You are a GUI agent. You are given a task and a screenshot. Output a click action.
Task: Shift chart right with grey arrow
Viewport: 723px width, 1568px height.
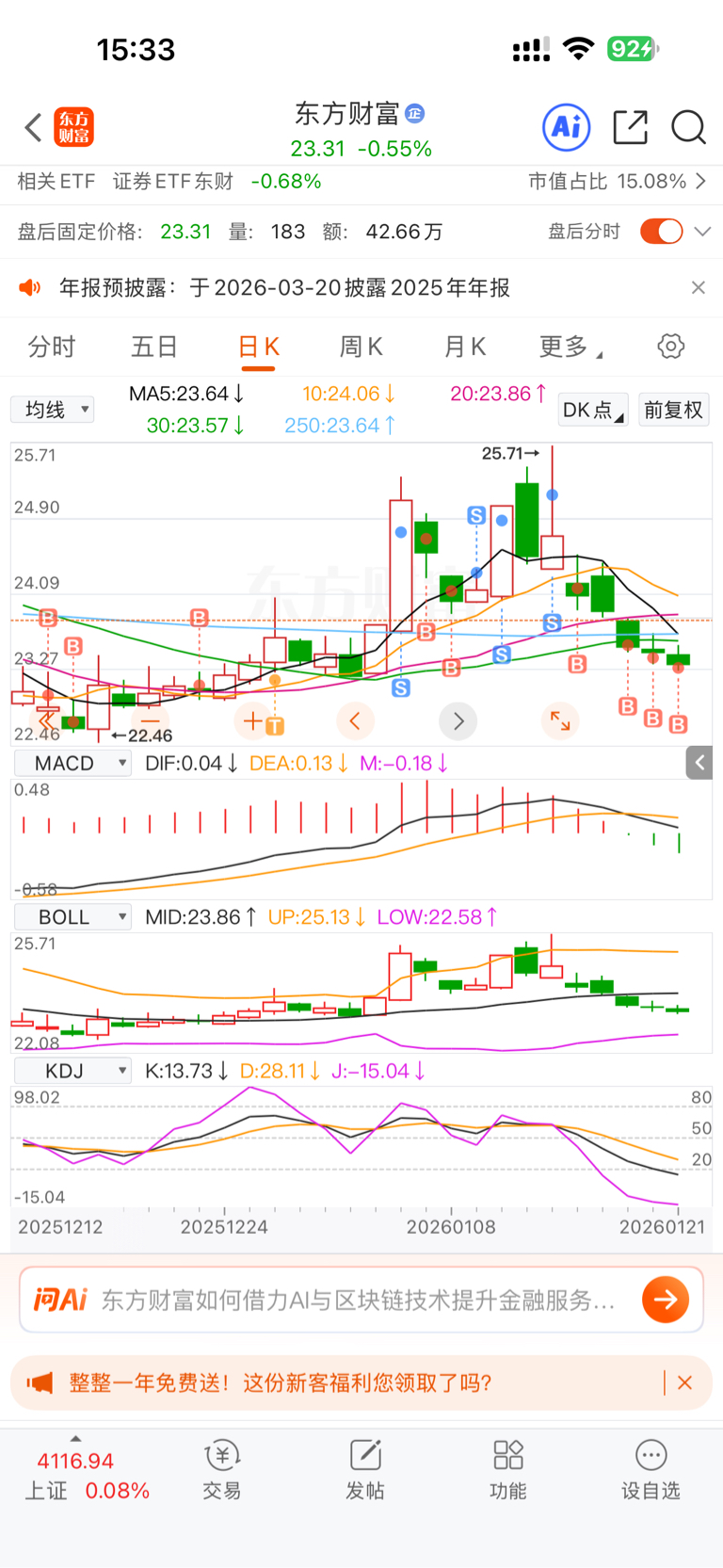tap(458, 721)
